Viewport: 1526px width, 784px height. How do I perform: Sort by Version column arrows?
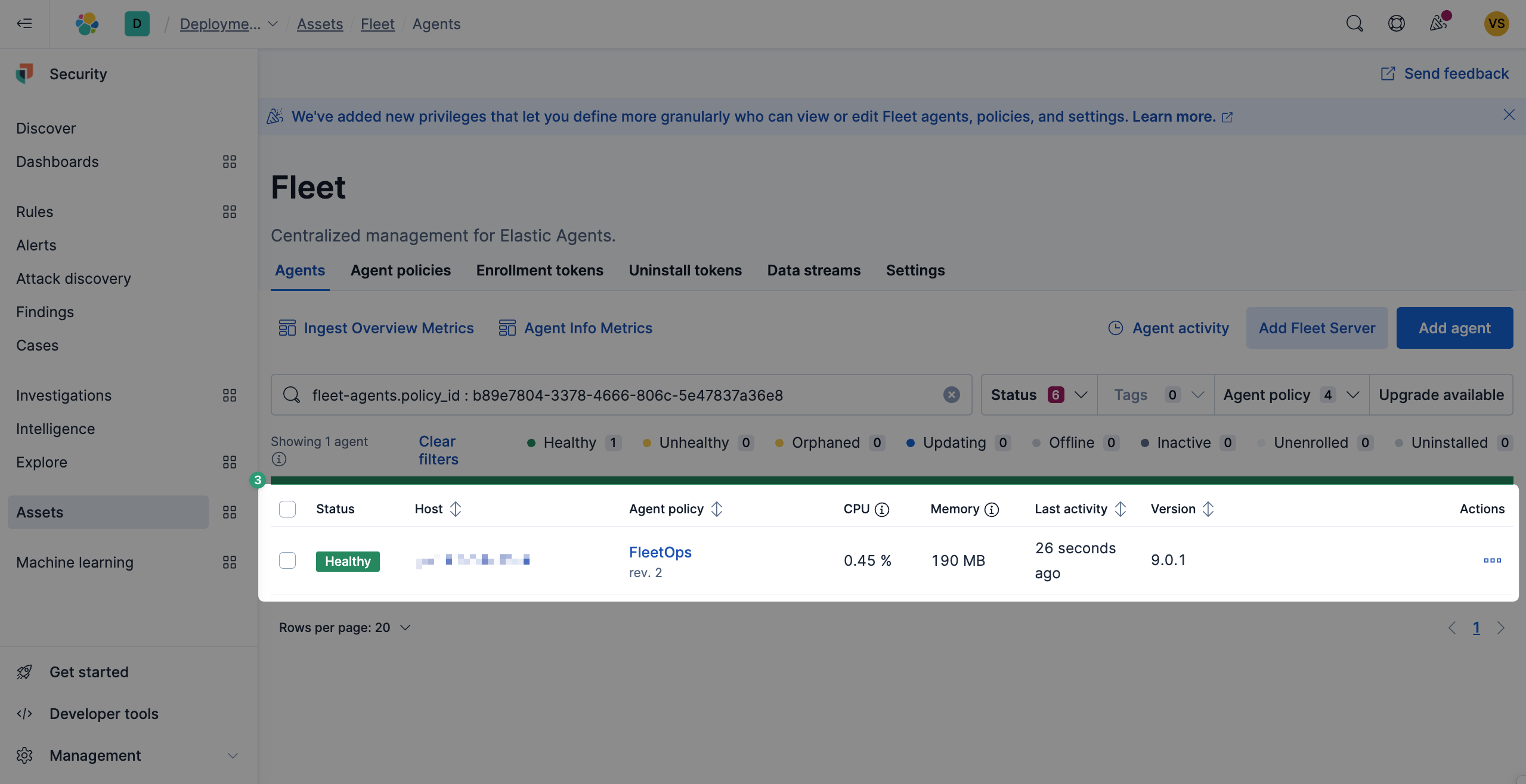point(1208,509)
